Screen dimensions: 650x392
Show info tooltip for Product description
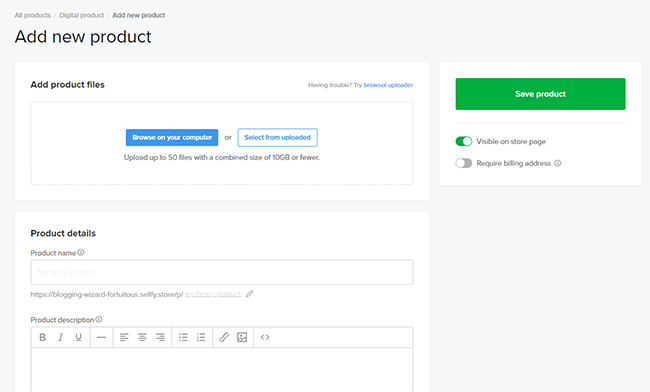pos(99,319)
